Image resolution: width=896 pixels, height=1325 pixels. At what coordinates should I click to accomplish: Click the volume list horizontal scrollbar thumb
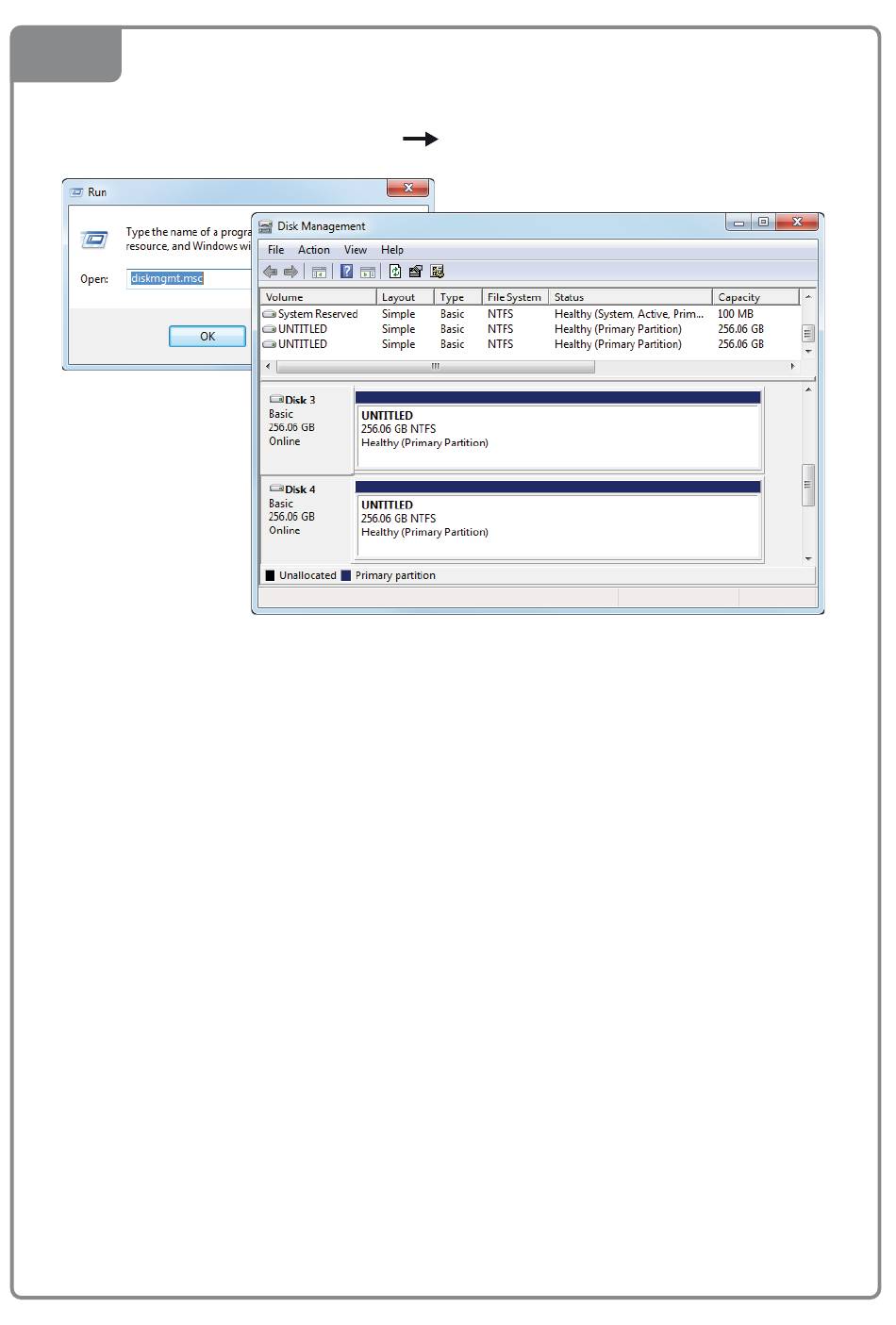coord(436,366)
